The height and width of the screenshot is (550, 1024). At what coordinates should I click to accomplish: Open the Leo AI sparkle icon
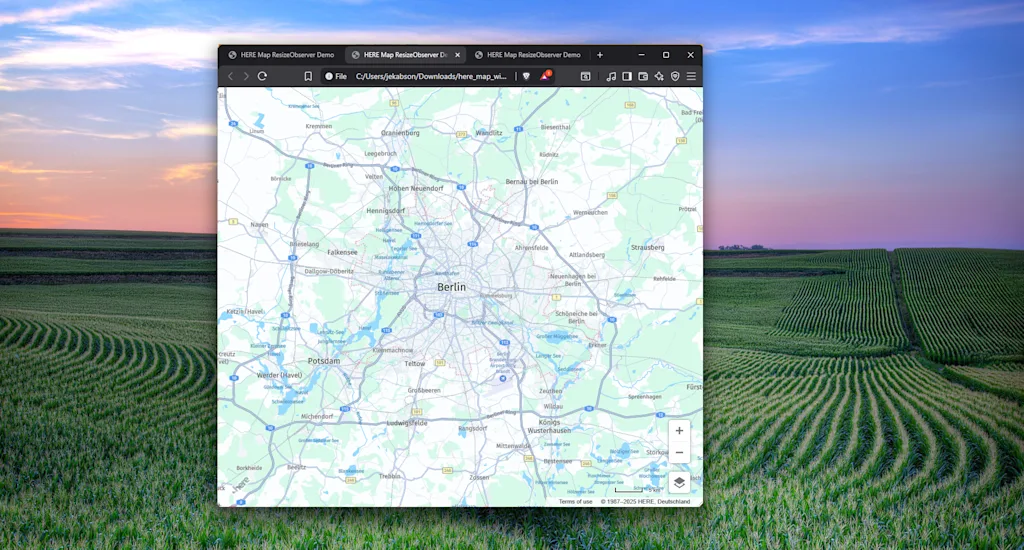(x=659, y=76)
